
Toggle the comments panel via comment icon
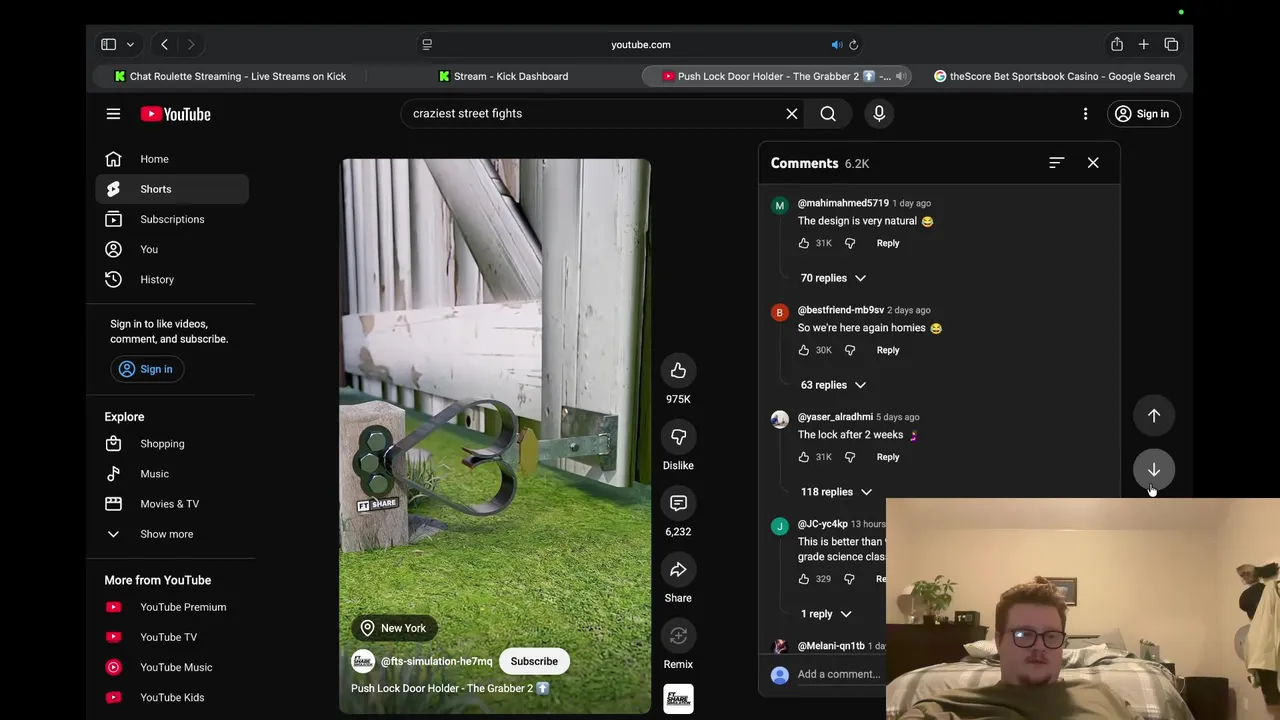pos(678,503)
